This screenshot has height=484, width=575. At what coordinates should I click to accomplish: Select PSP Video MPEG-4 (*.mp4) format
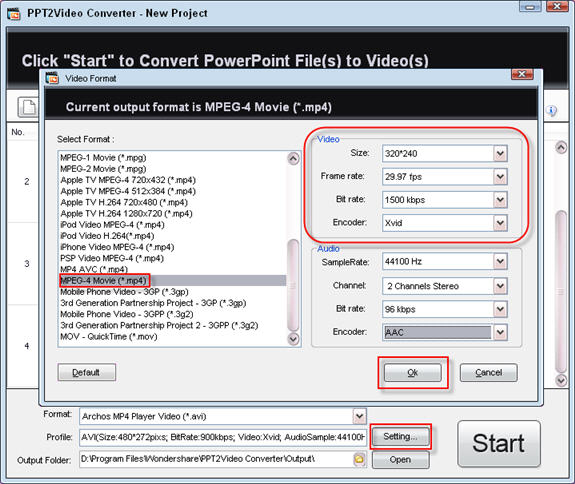[112, 258]
